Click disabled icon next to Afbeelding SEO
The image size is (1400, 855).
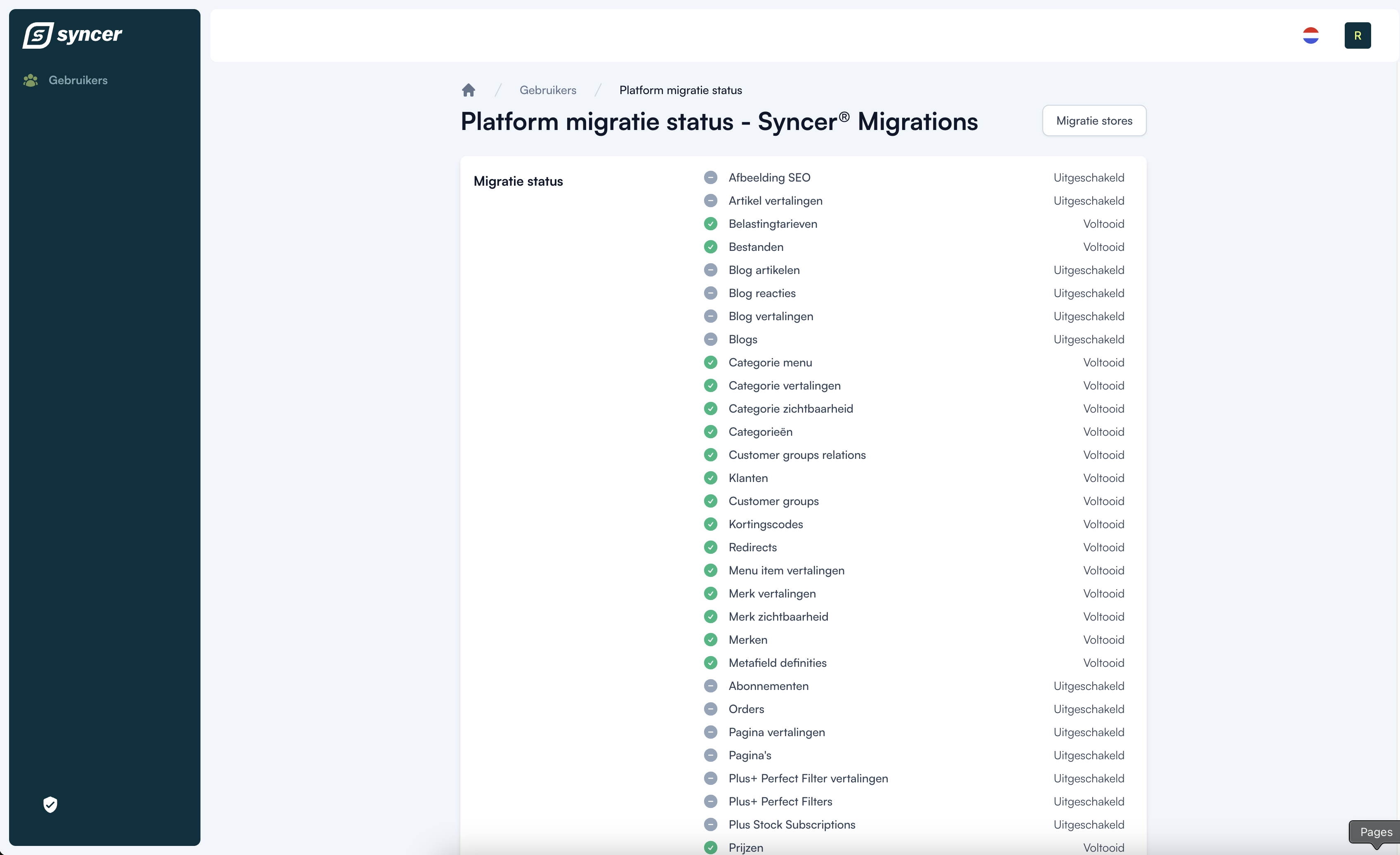click(710, 177)
